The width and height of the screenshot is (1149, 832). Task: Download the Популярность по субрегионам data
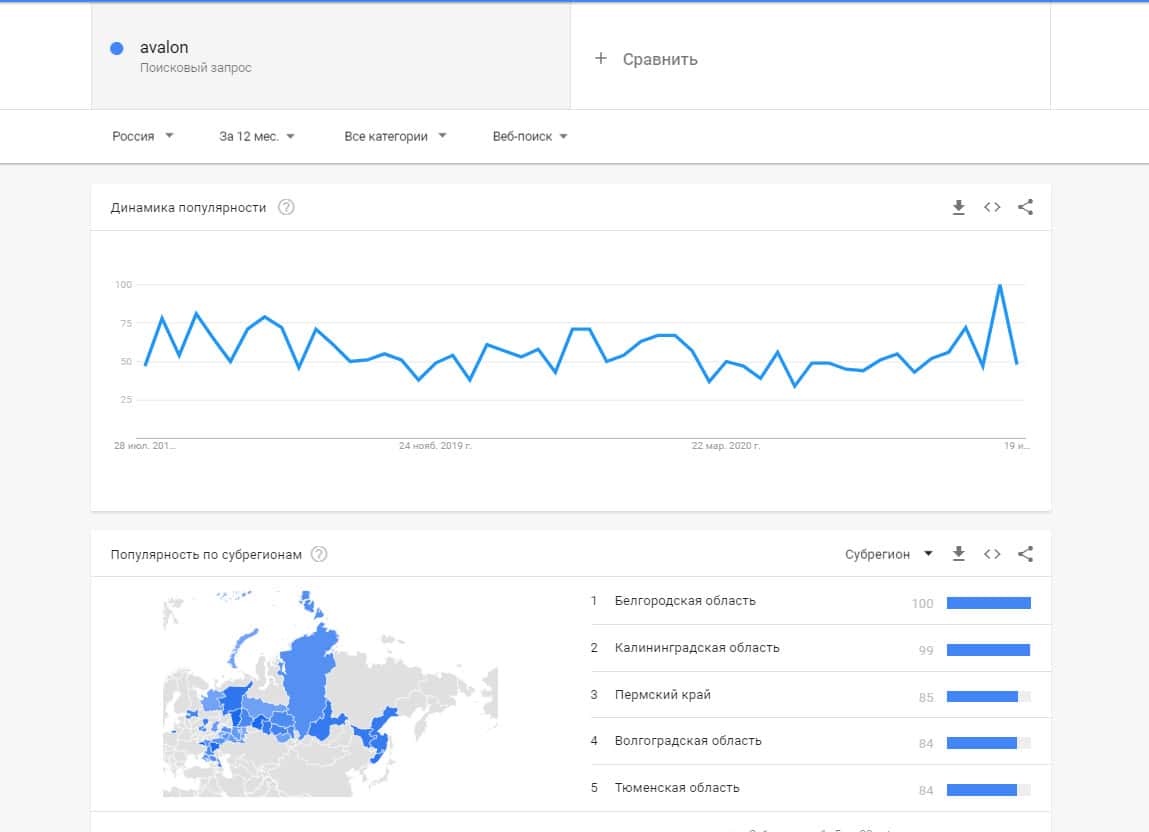pos(958,554)
